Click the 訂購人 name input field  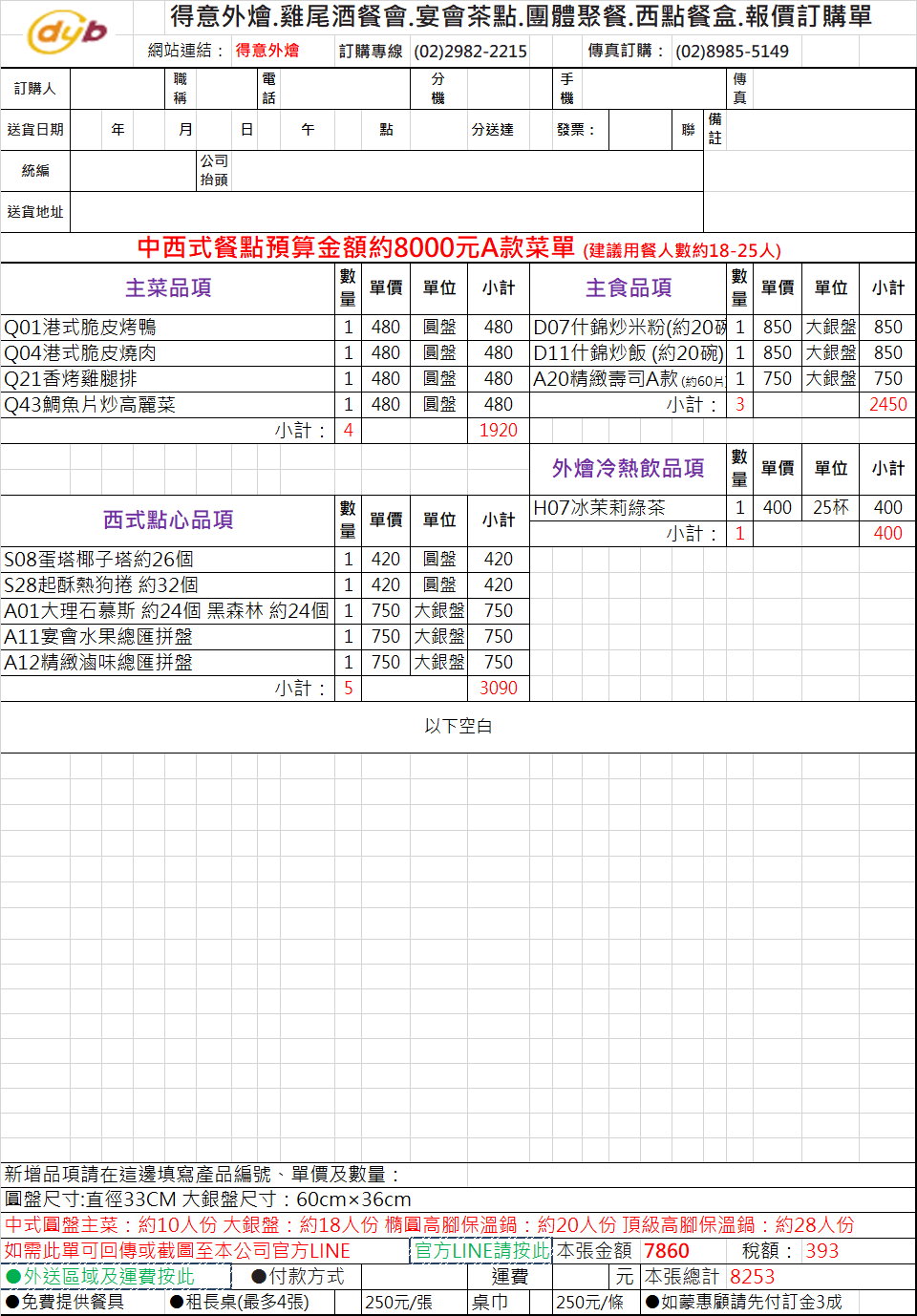(x=117, y=89)
